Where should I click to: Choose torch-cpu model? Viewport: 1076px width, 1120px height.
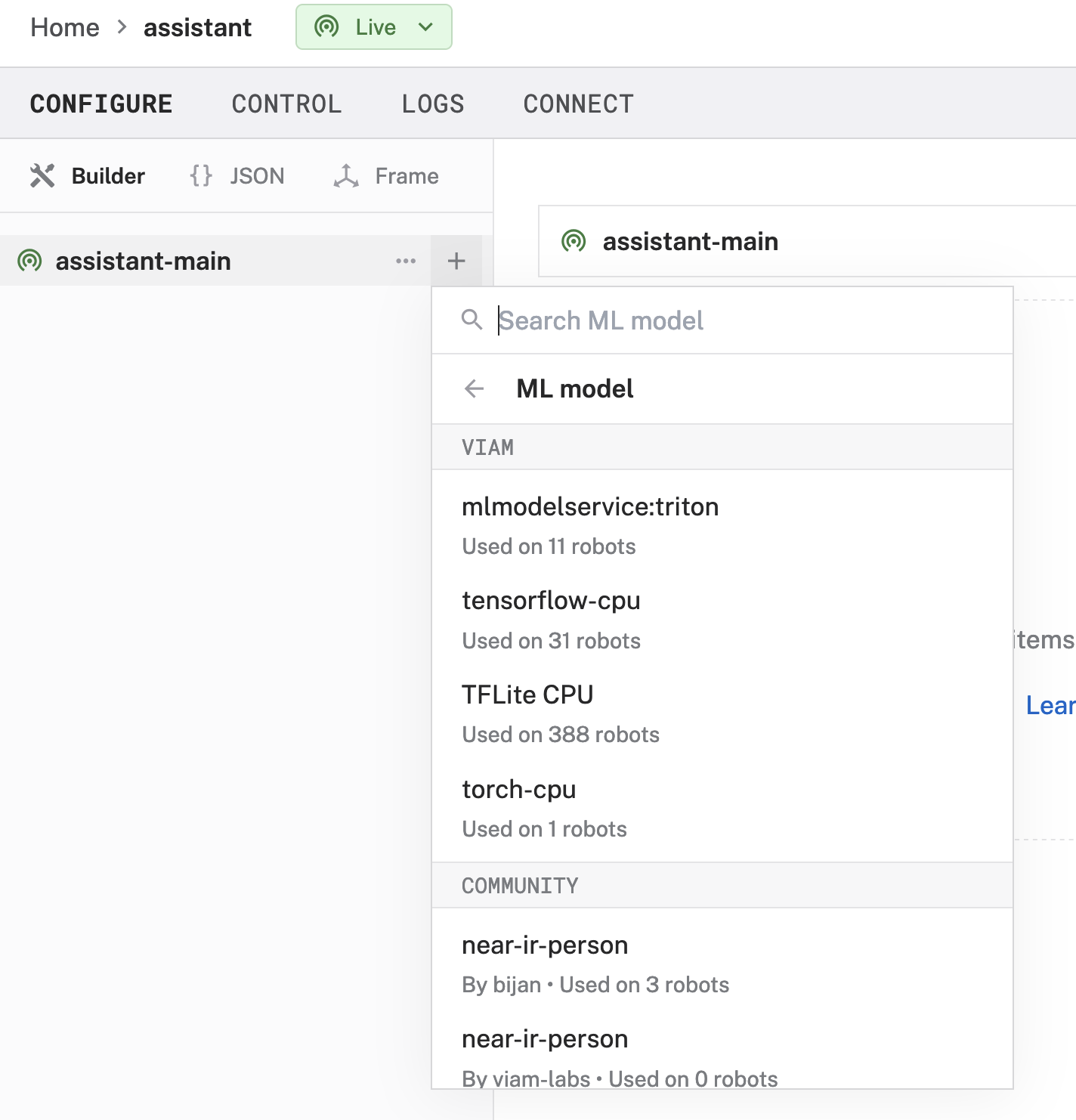pyautogui.click(x=722, y=808)
